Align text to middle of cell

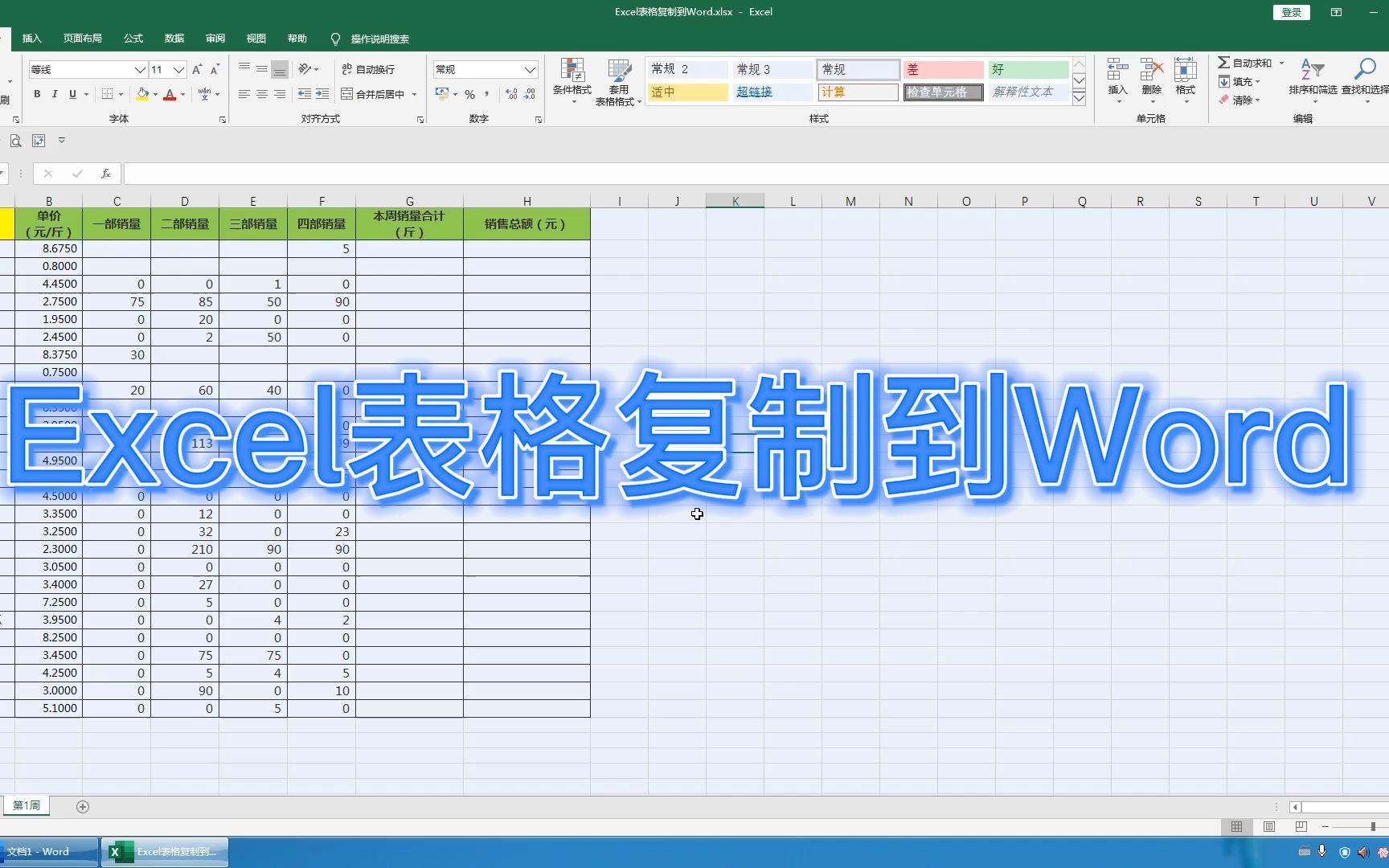point(262,70)
